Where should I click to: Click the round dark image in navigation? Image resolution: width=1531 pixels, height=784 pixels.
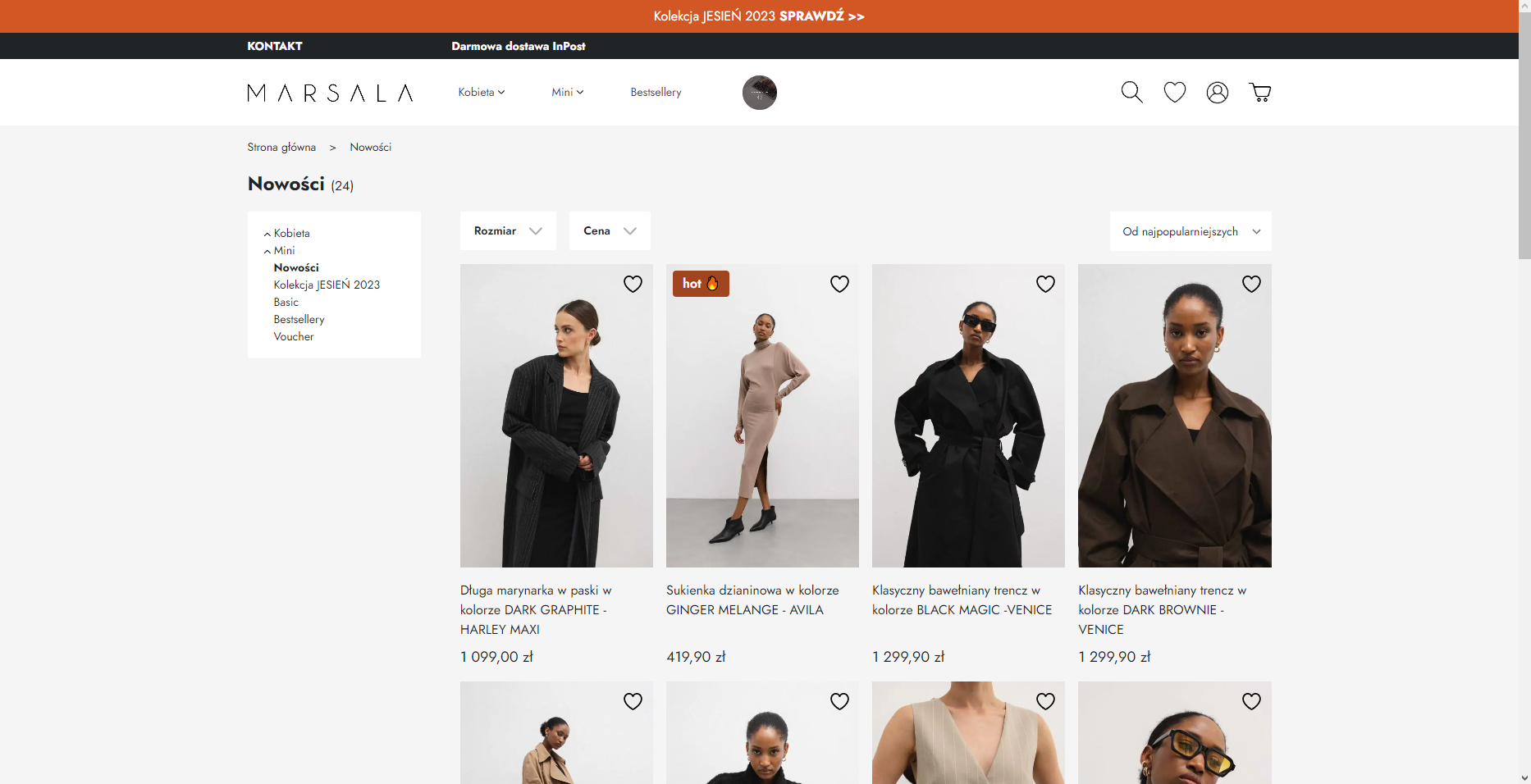click(x=760, y=93)
